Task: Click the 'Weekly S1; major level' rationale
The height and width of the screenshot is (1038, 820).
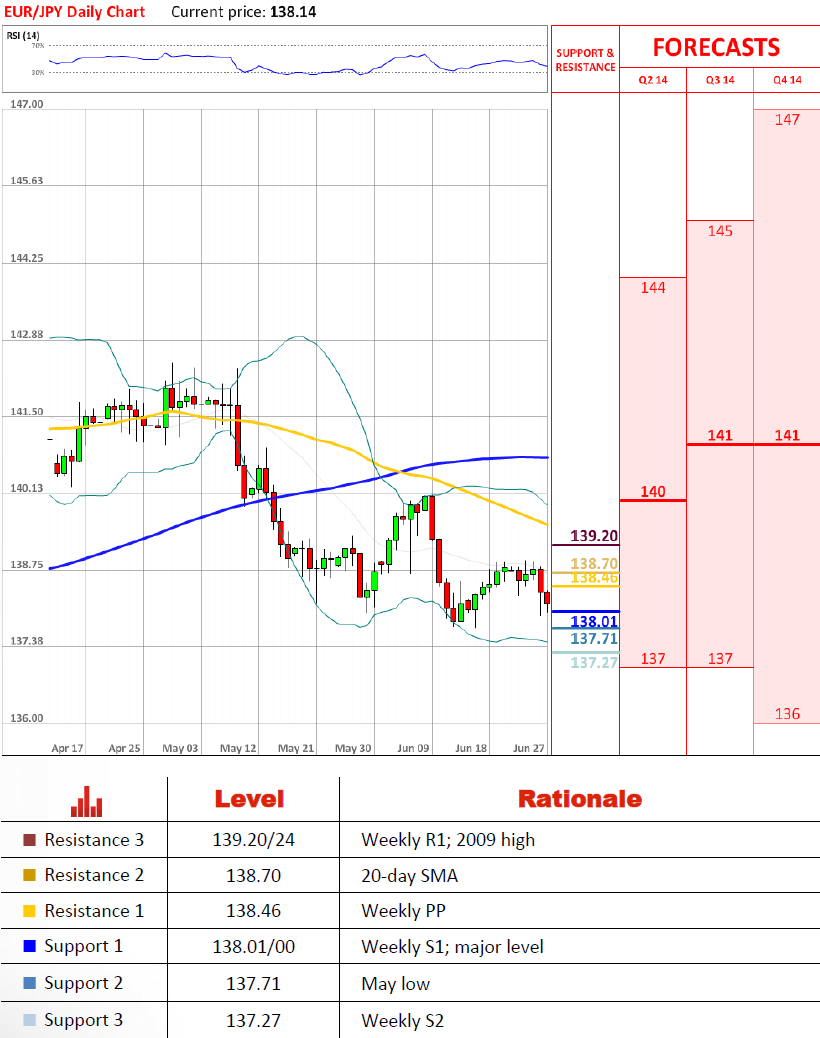Action: click(x=453, y=947)
